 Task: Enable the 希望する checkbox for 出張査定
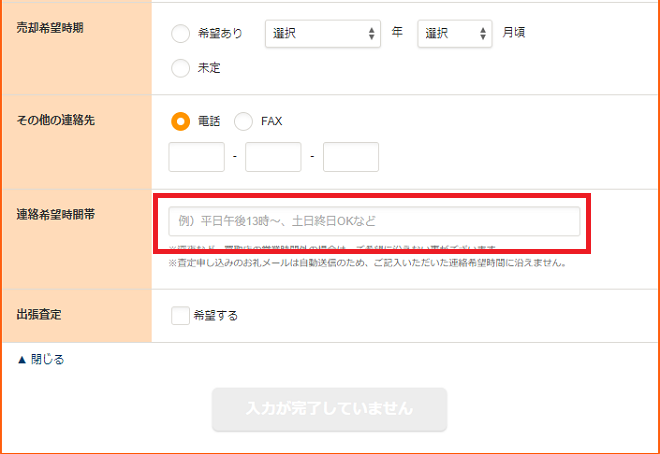tap(180, 316)
